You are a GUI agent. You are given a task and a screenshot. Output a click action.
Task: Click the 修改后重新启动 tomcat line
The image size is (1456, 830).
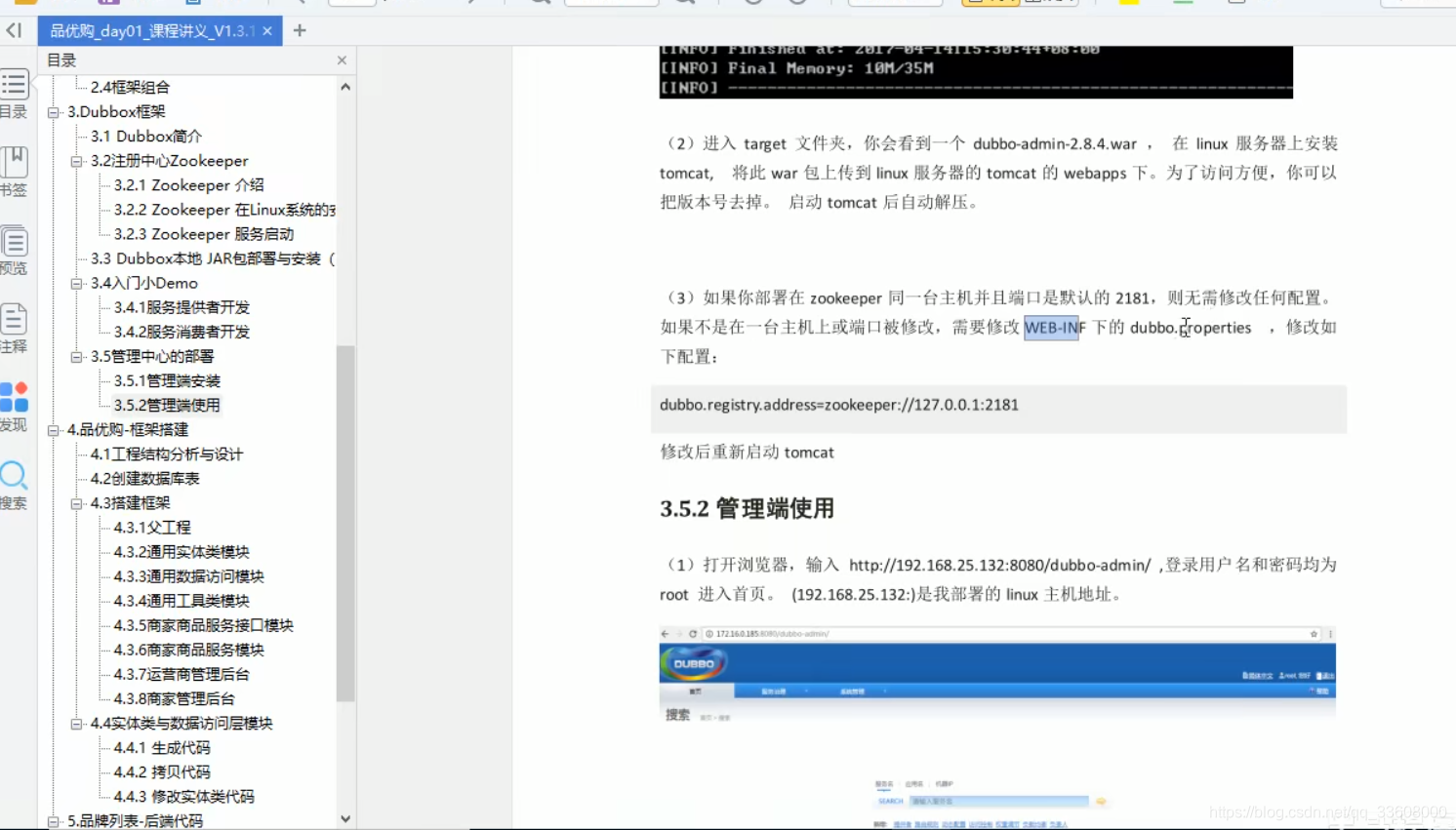748,453
